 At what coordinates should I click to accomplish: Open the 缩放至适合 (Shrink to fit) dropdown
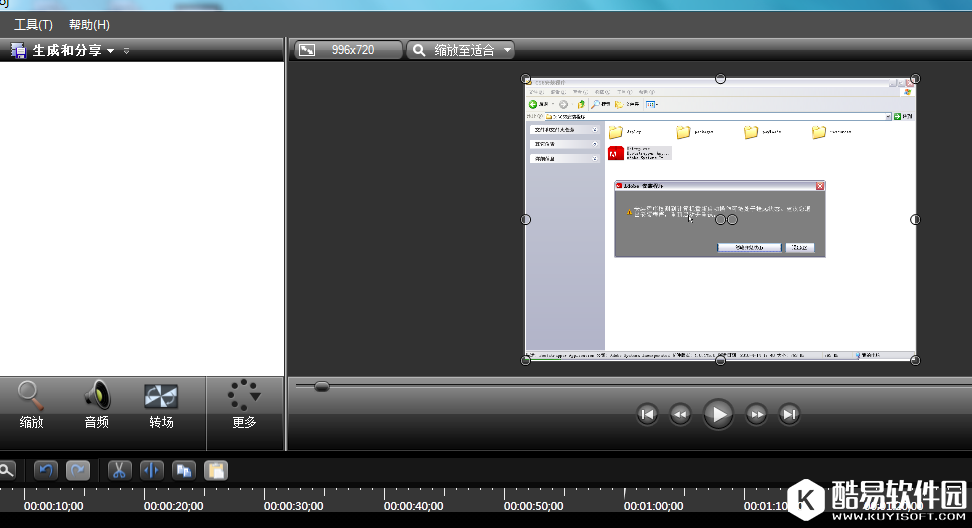pos(461,50)
